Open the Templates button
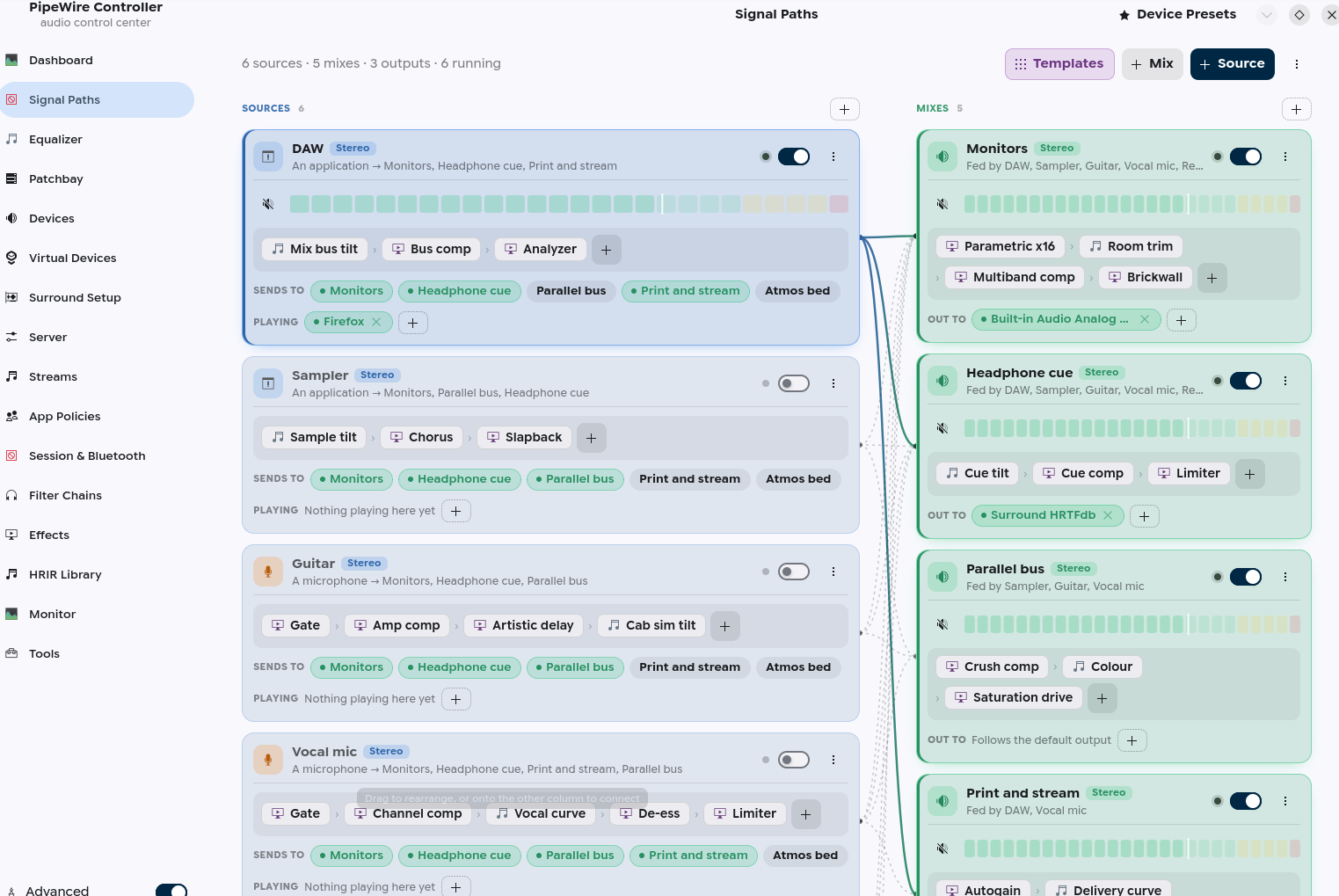The image size is (1339, 896). click(1059, 64)
